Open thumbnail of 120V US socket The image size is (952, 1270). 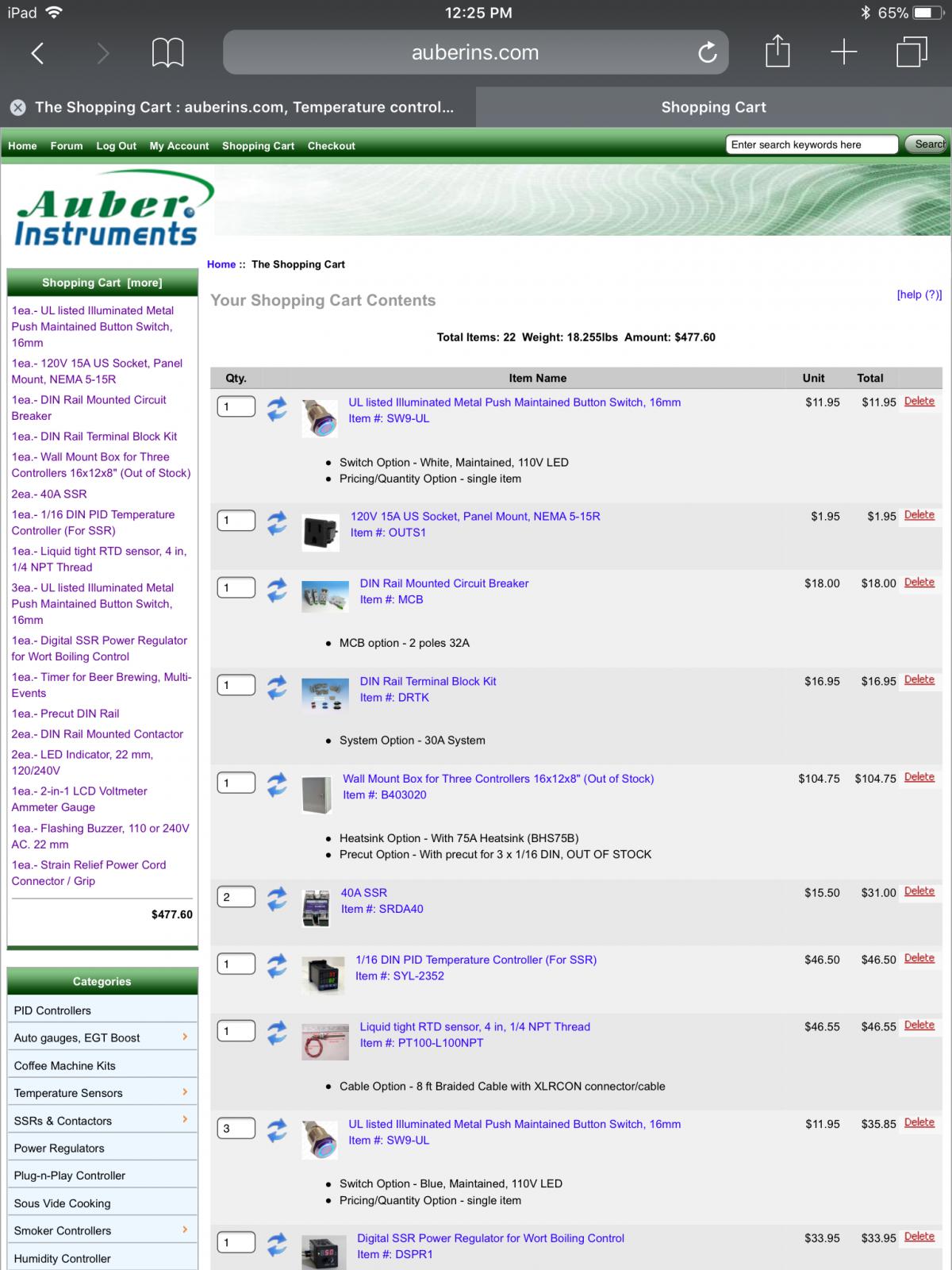point(321,533)
